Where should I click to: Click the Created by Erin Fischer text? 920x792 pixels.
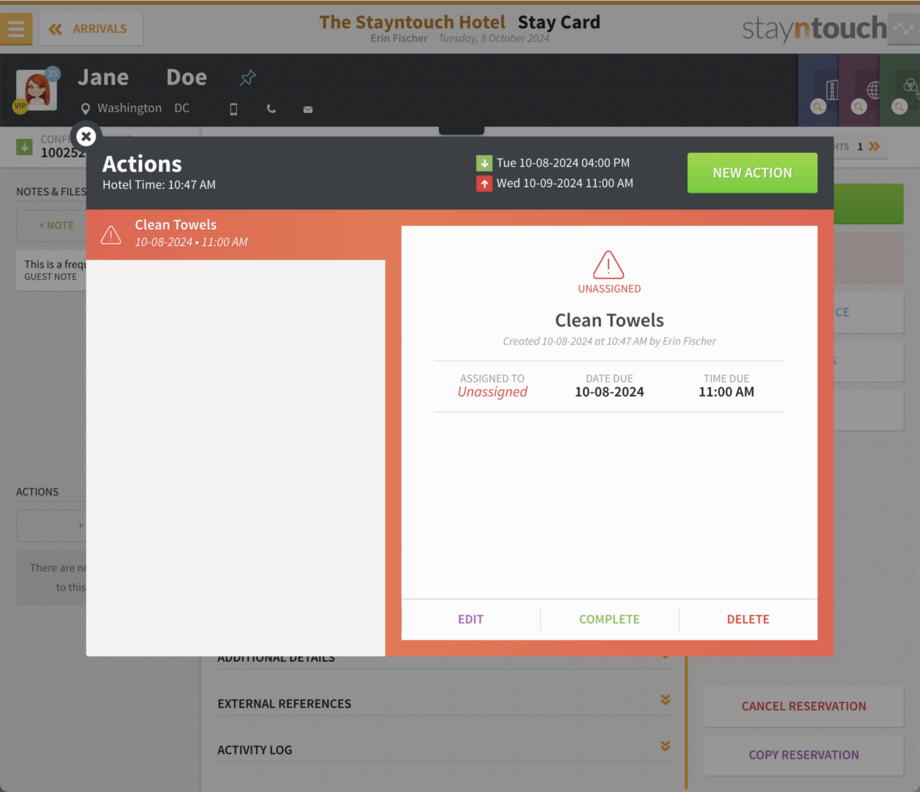(609, 341)
